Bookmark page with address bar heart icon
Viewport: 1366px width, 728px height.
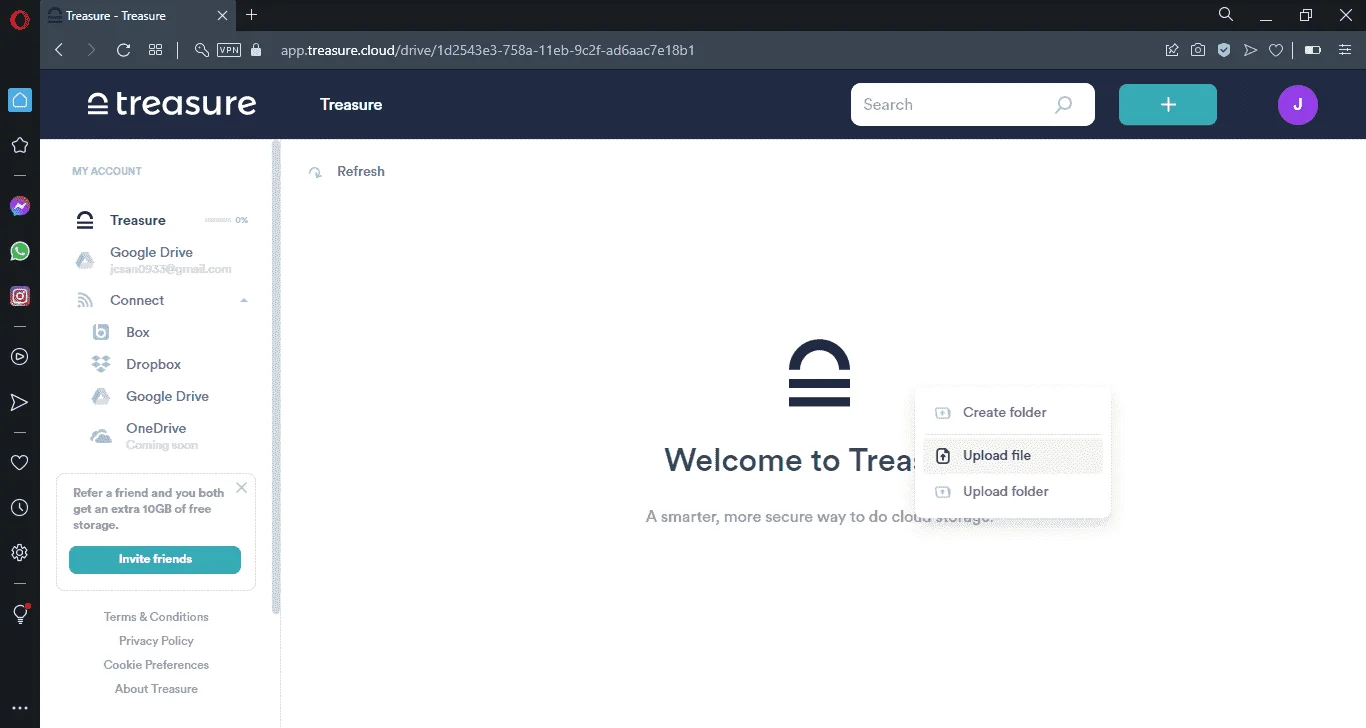click(x=1276, y=50)
